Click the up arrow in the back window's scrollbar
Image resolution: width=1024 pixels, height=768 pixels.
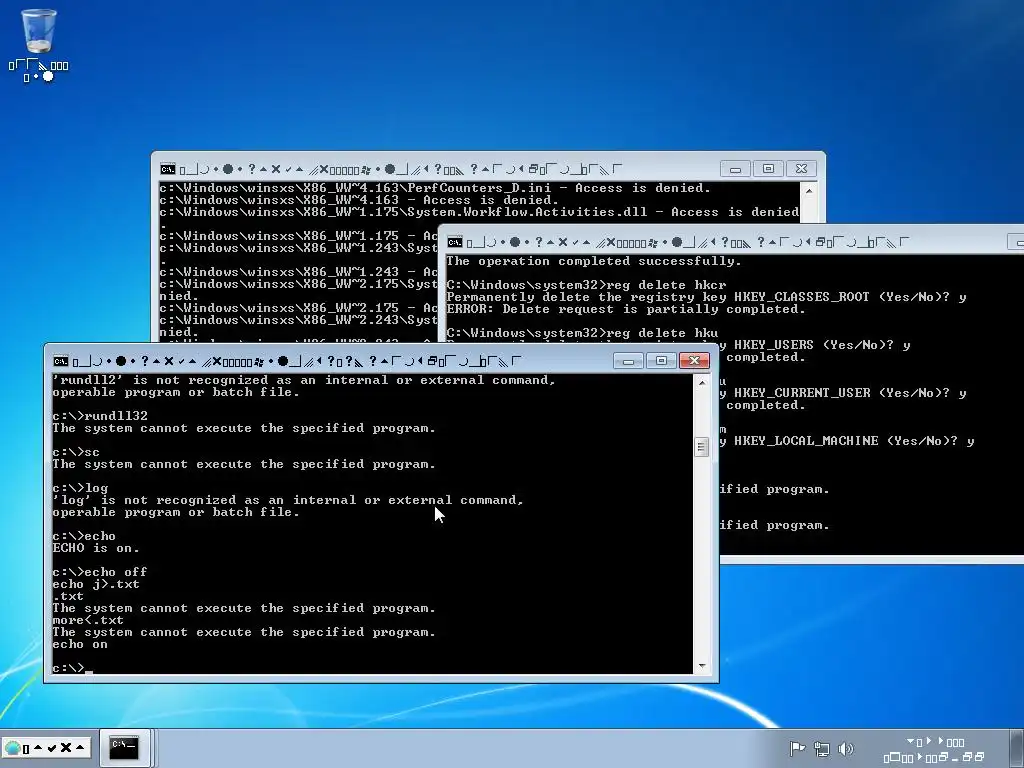pyautogui.click(x=808, y=191)
